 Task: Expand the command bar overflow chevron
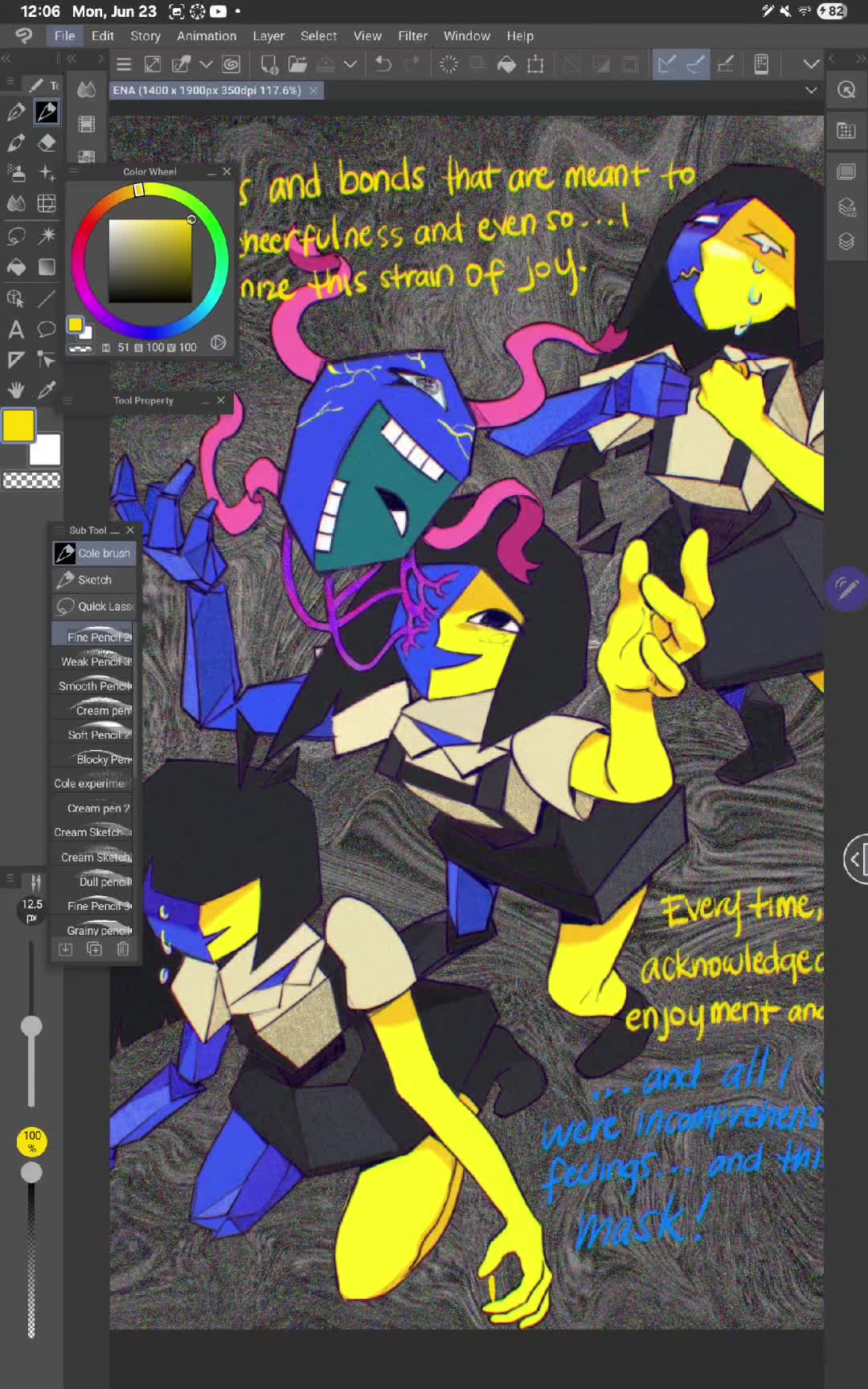[811, 64]
